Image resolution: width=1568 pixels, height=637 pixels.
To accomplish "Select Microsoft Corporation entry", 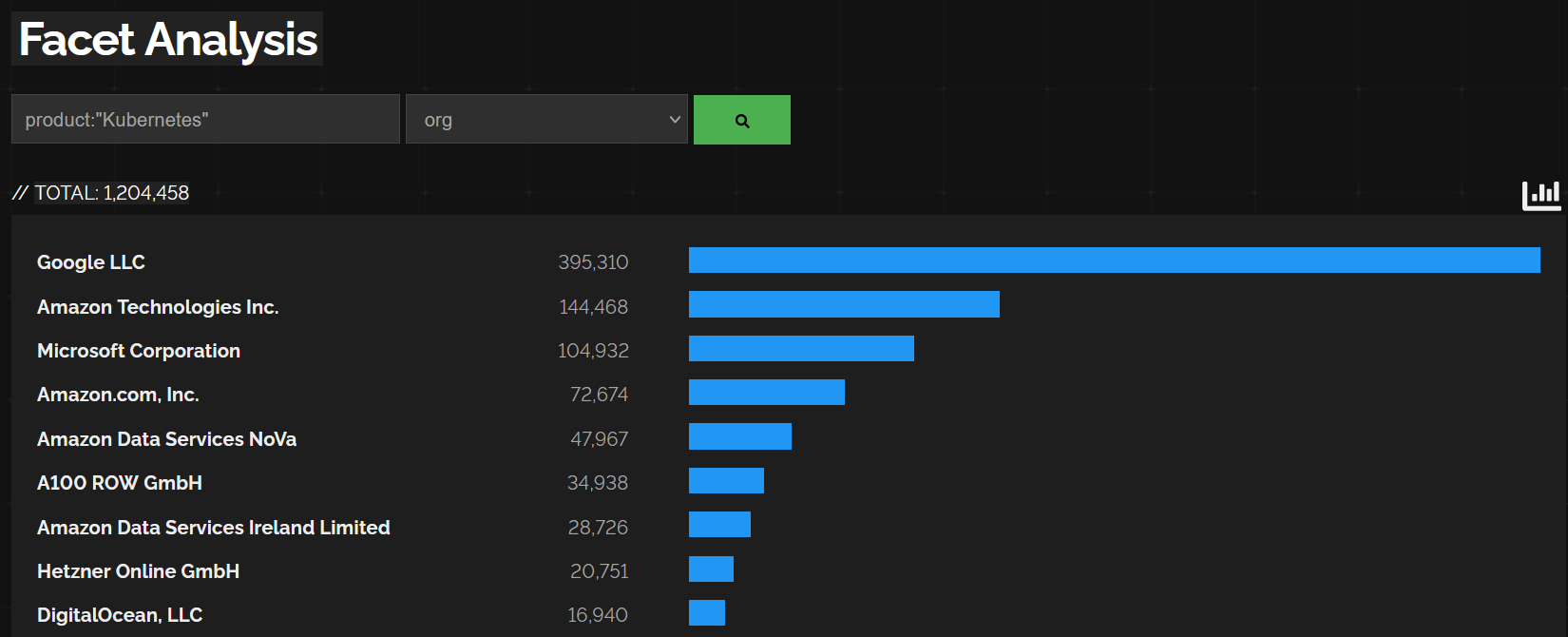I will coord(139,351).
